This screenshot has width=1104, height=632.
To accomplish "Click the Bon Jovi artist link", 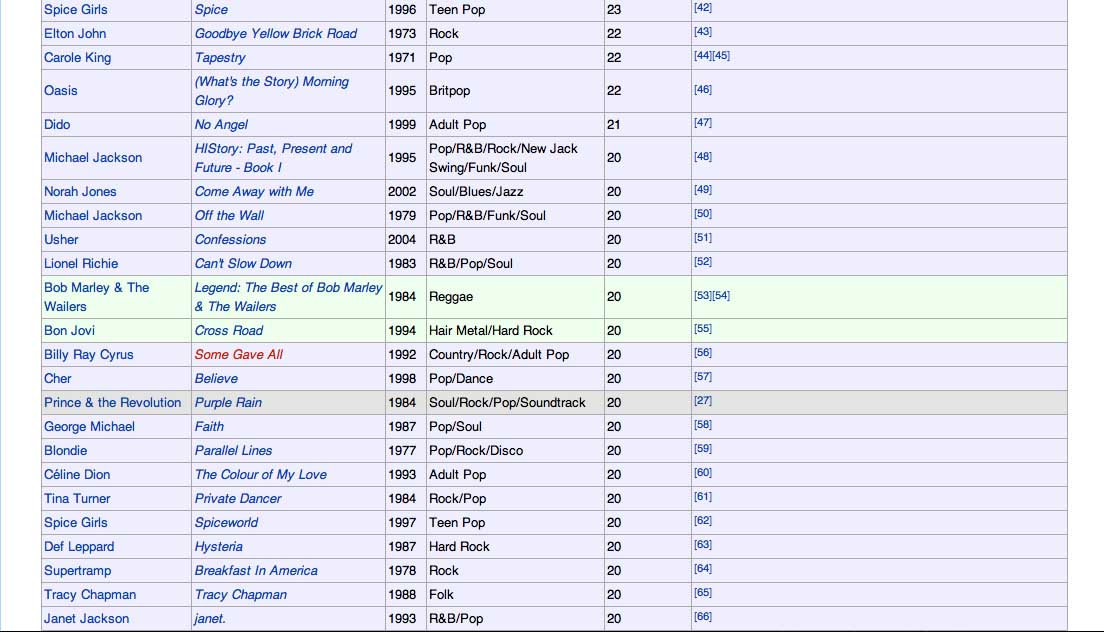I will pyautogui.click(x=69, y=331).
